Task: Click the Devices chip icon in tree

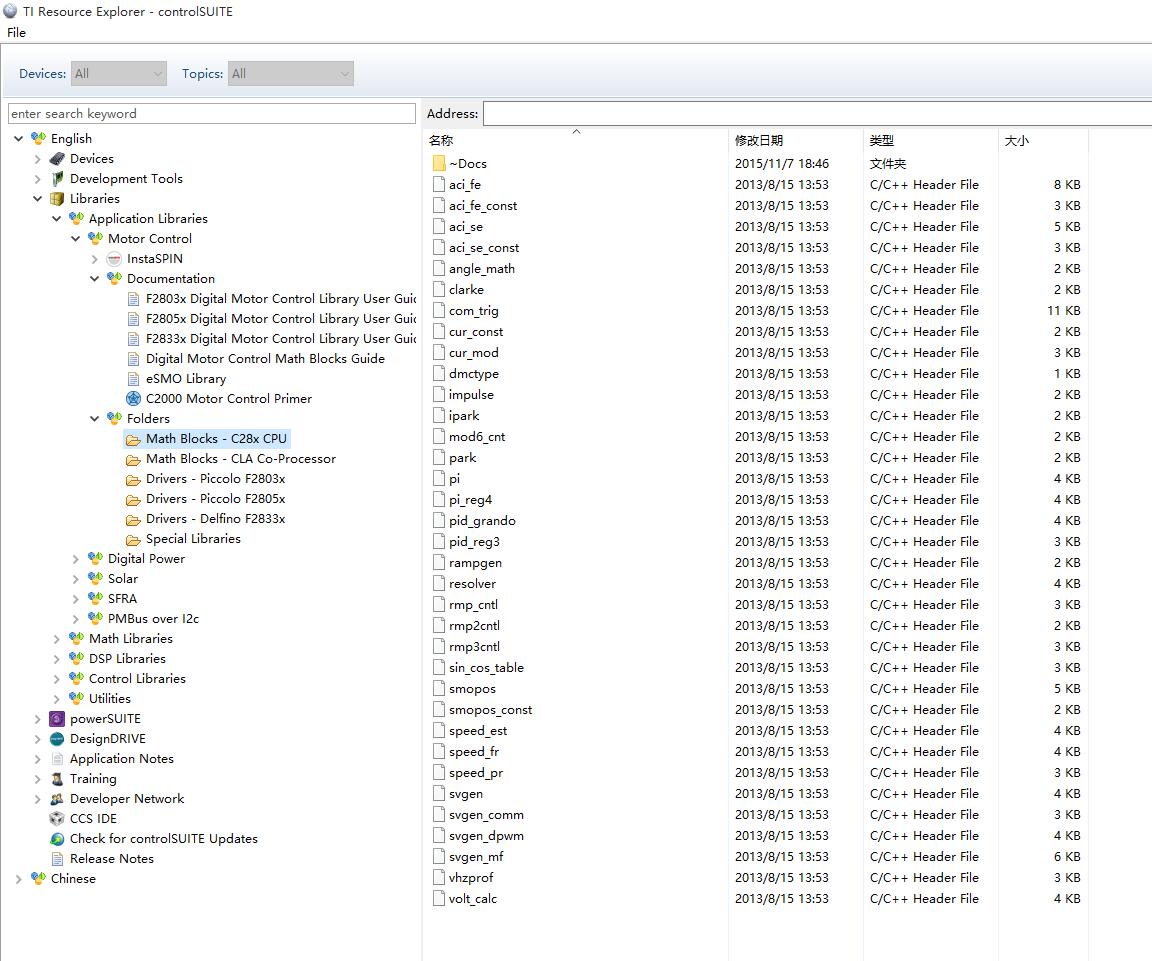Action: click(x=57, y=159)
